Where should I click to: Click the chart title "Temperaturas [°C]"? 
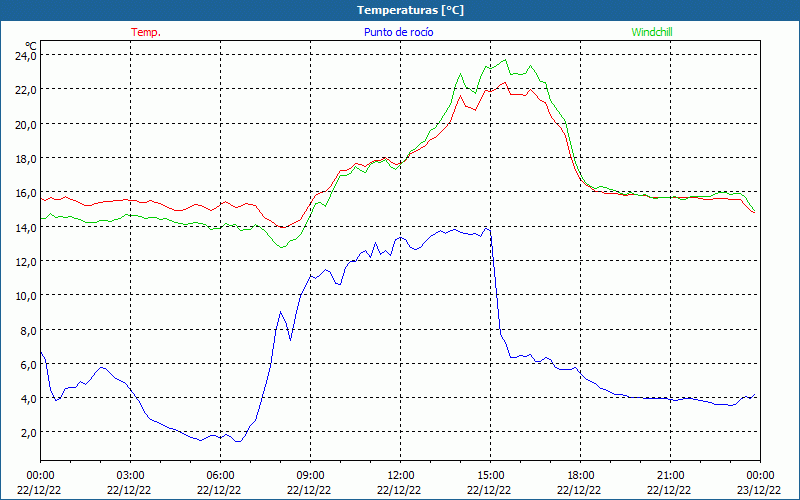coord(410,10)
